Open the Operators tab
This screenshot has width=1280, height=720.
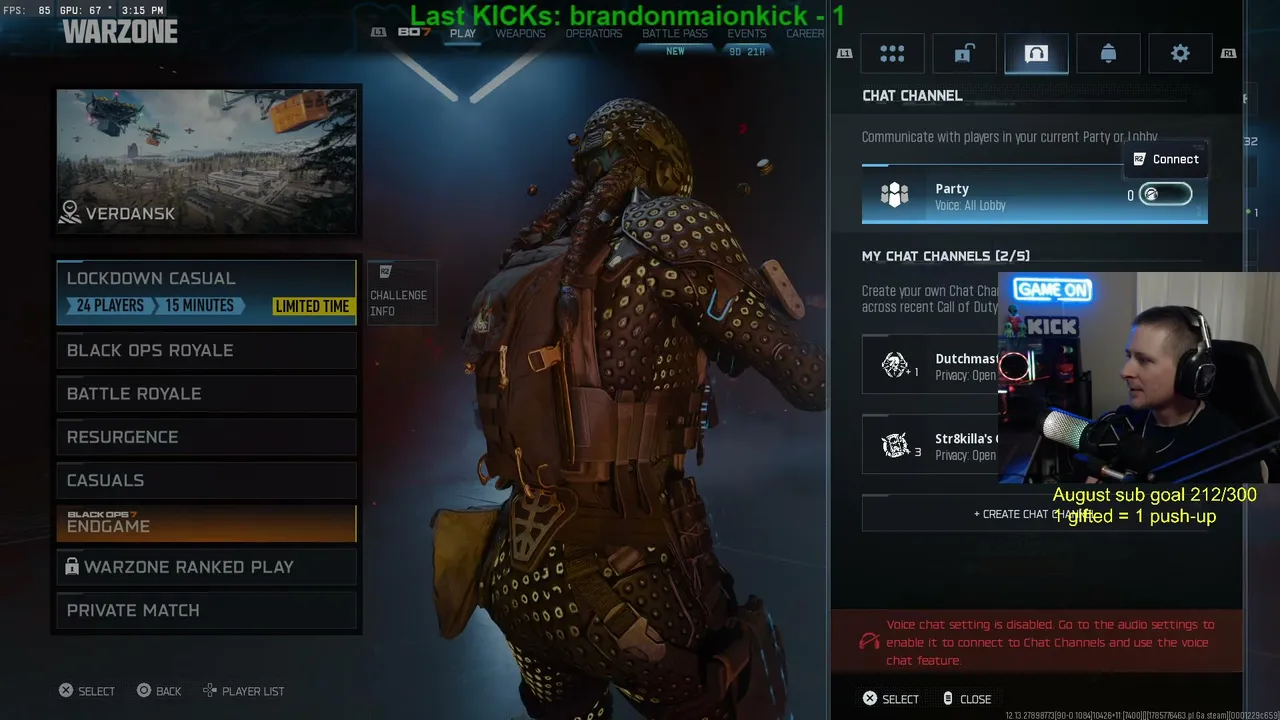click(594, 33)
